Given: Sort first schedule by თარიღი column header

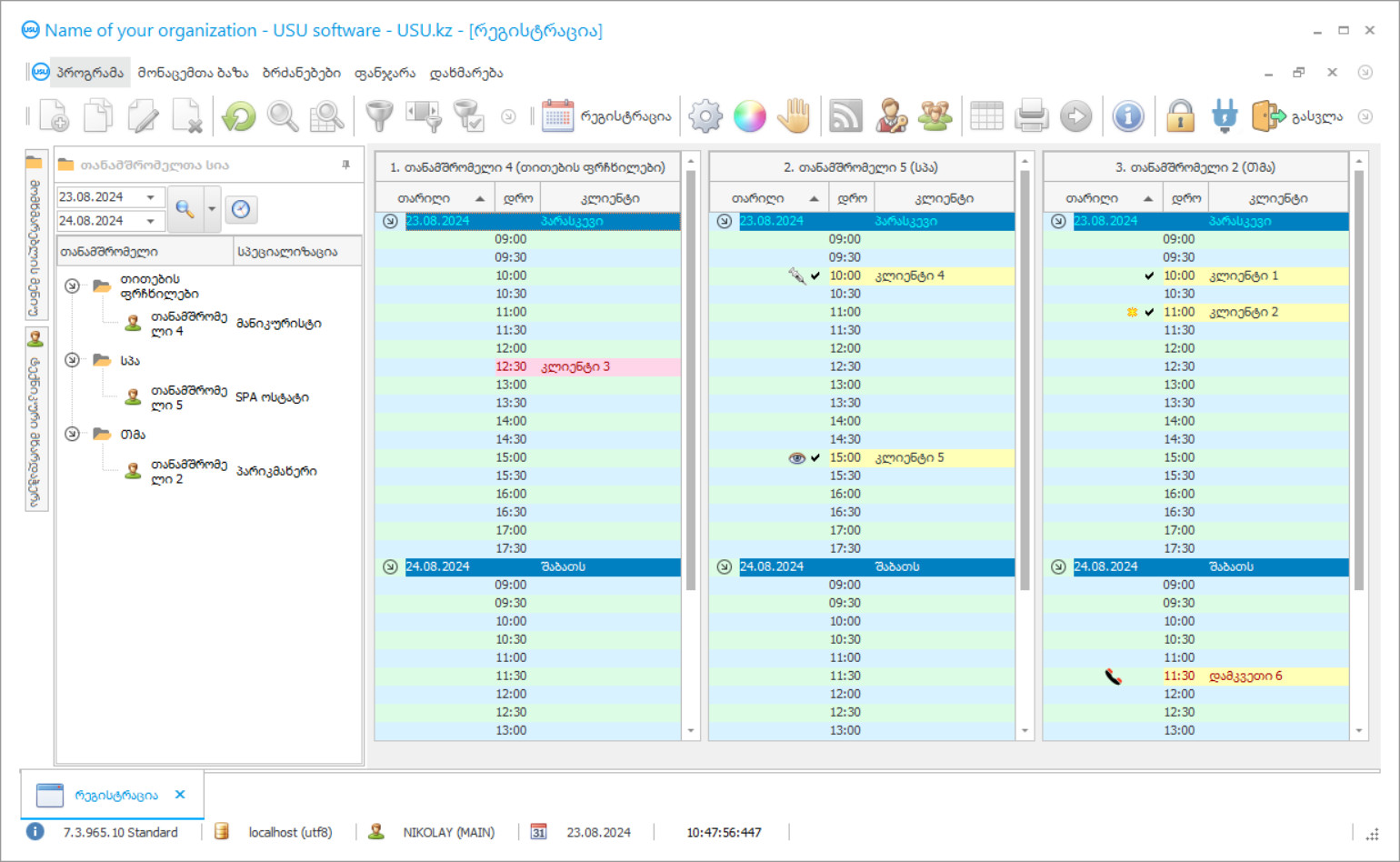Looking at the screenshot, I should tap(435, 198).
